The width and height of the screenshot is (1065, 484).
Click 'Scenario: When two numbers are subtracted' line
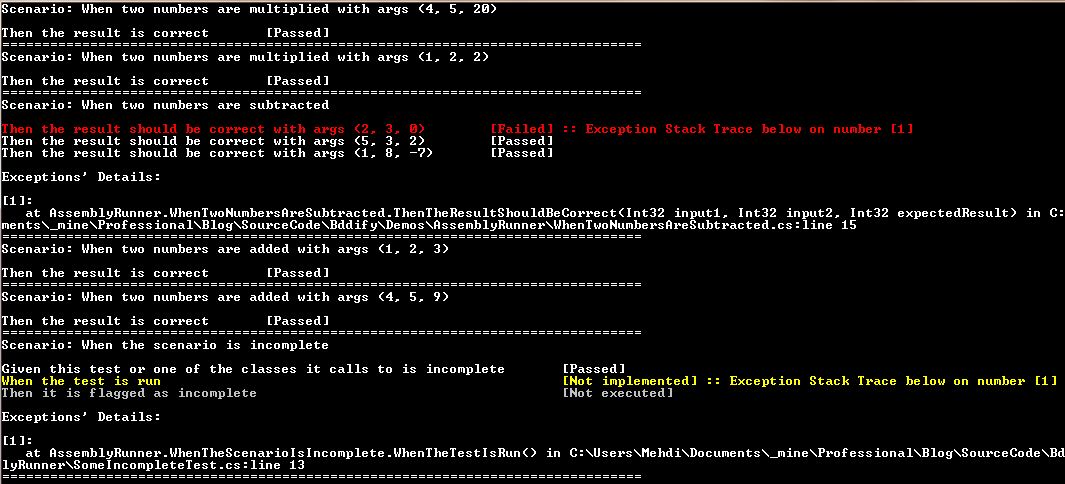(x=165, y=105)
